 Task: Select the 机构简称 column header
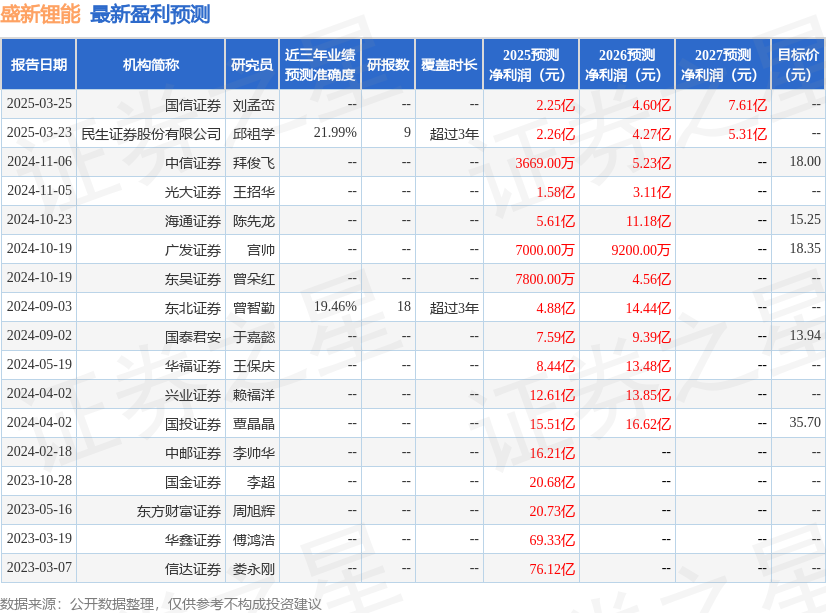[151, 64]
